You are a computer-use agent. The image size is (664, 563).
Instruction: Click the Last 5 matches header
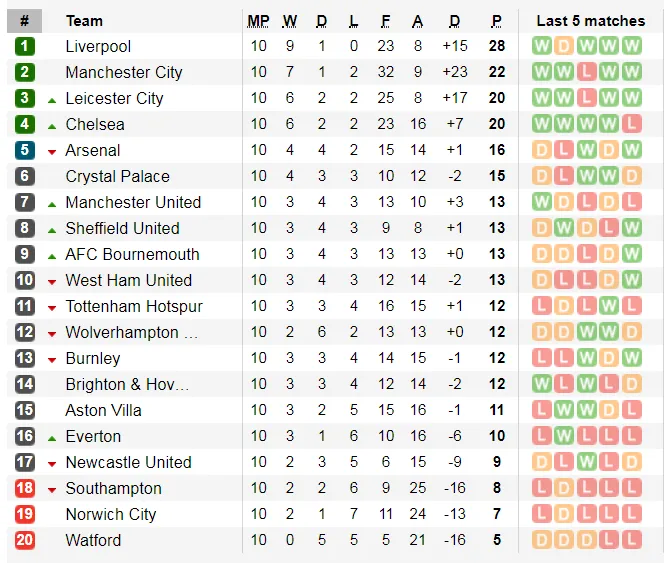(590, 21)
